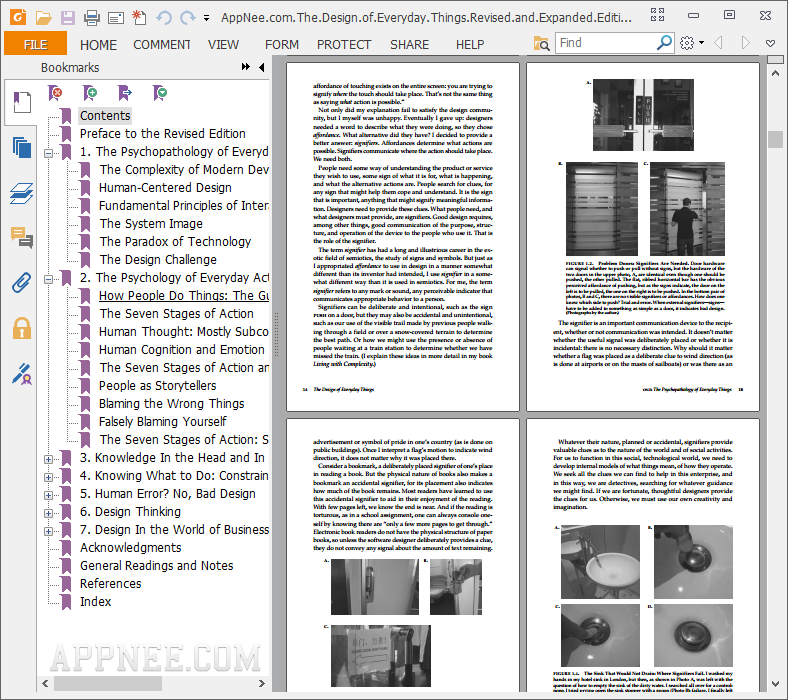The height and width of the screenshot is (700, 788).
Task: Expand chapter 6 Design Thinking bookmark
Action: point(48,514)
